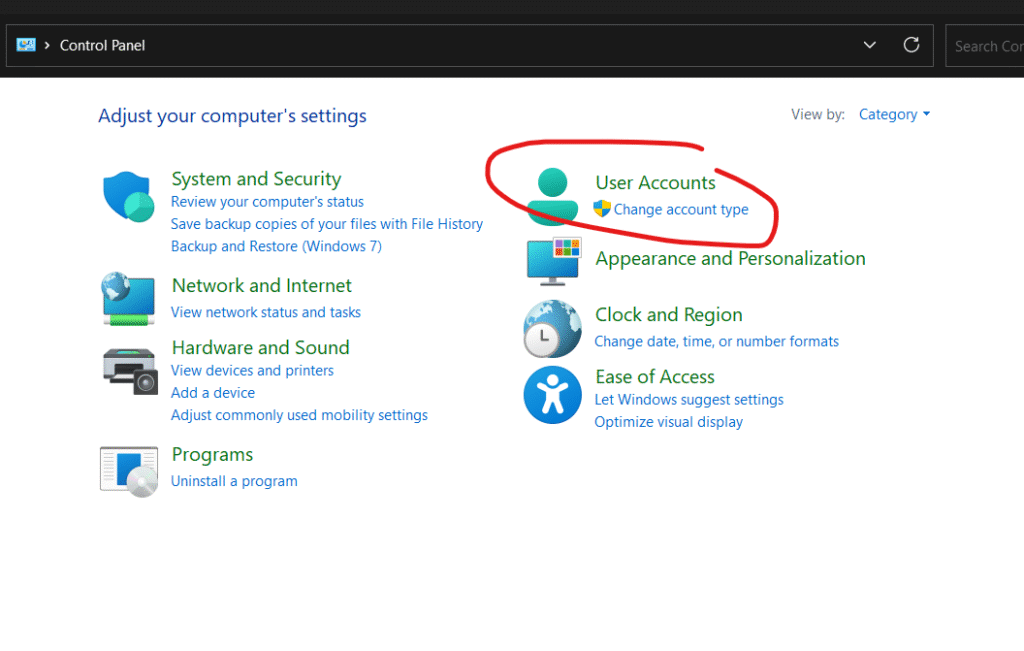
Task: Click the Ease of Access icon
Action: pyautogui.click(x=552, y=395)
